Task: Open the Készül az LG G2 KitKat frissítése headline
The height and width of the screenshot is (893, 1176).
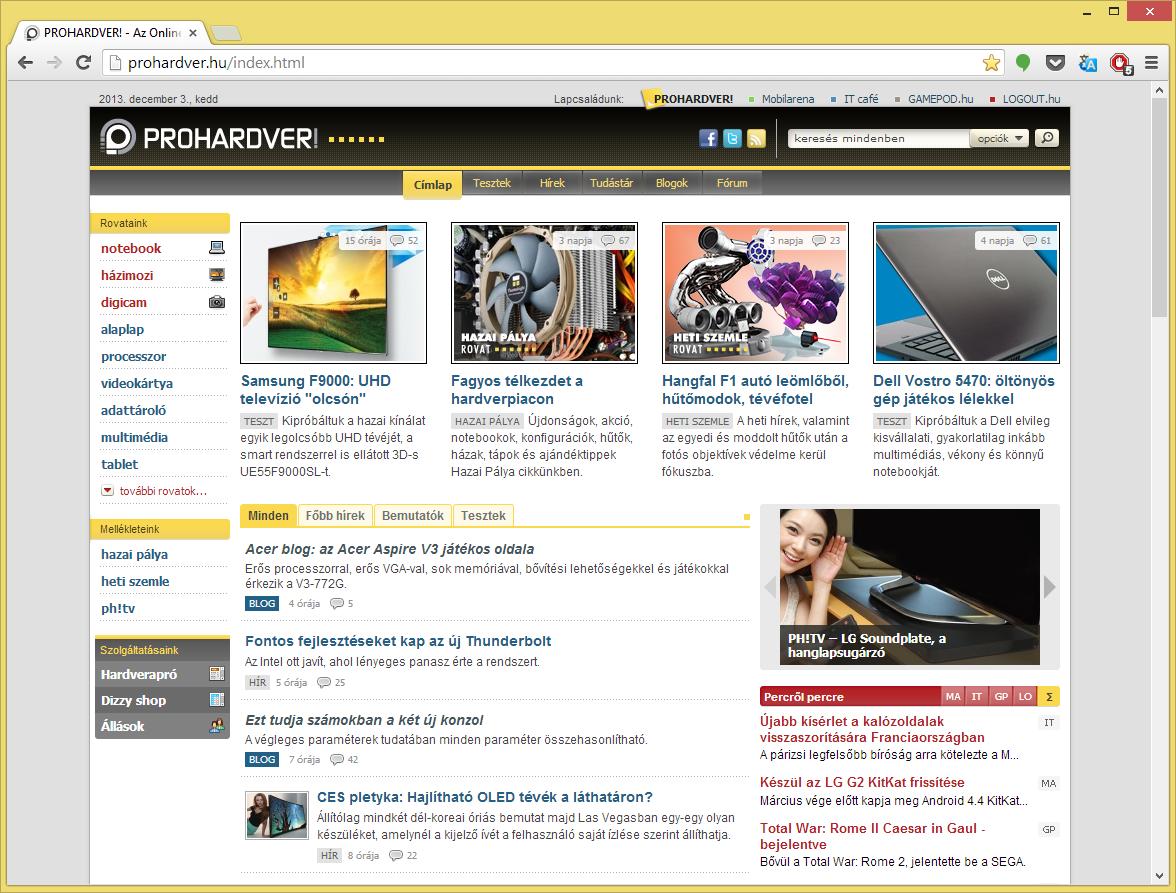Action: click(x=862, y=783)
